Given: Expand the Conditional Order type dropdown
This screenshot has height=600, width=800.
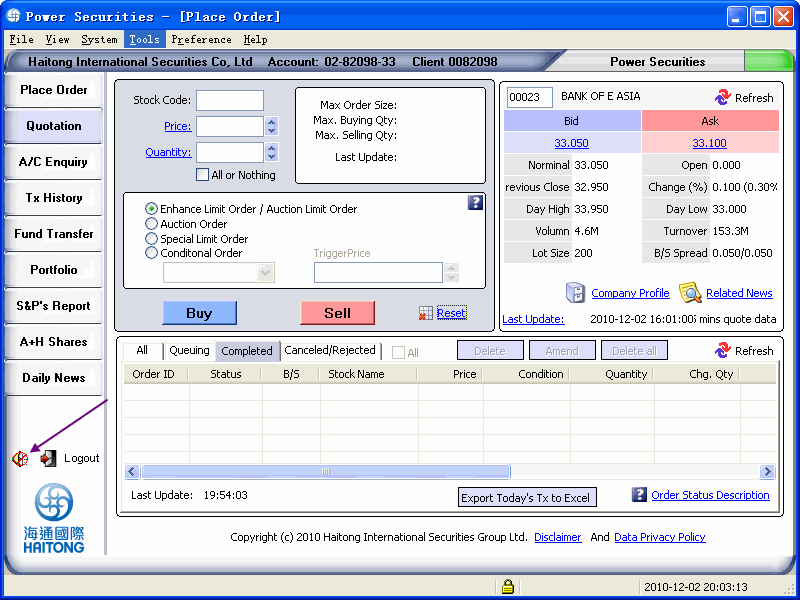Looking at the screenshot, I should [x=265, y=272].
